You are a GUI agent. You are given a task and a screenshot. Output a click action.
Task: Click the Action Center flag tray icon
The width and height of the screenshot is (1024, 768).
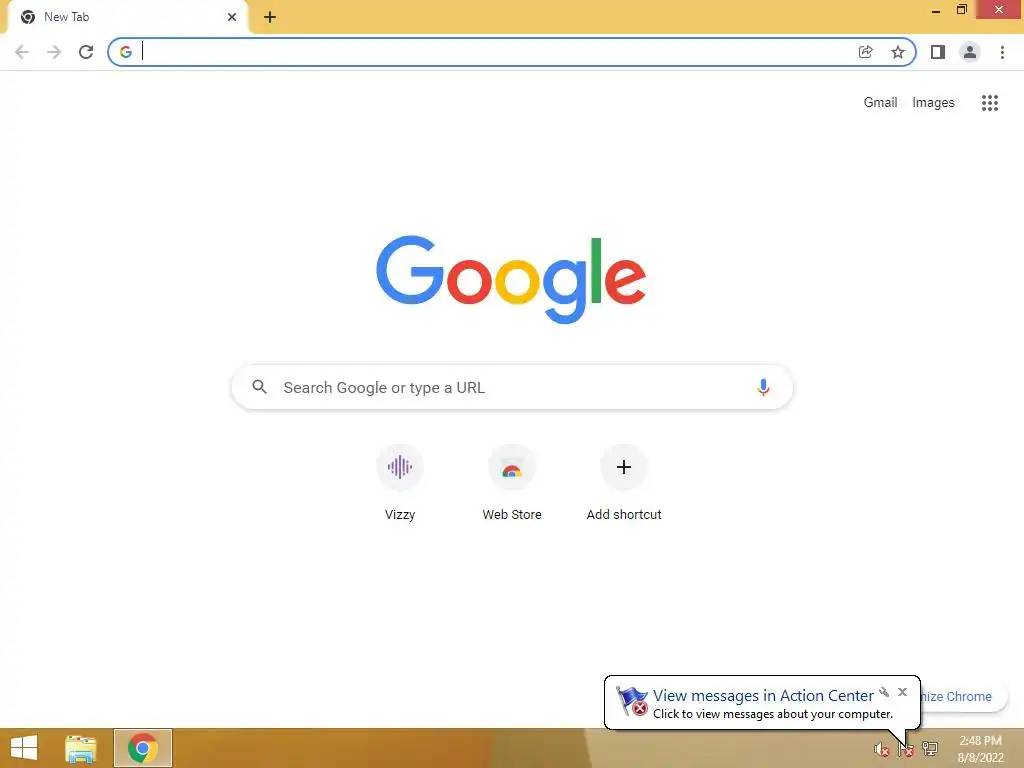coord(906,750)
